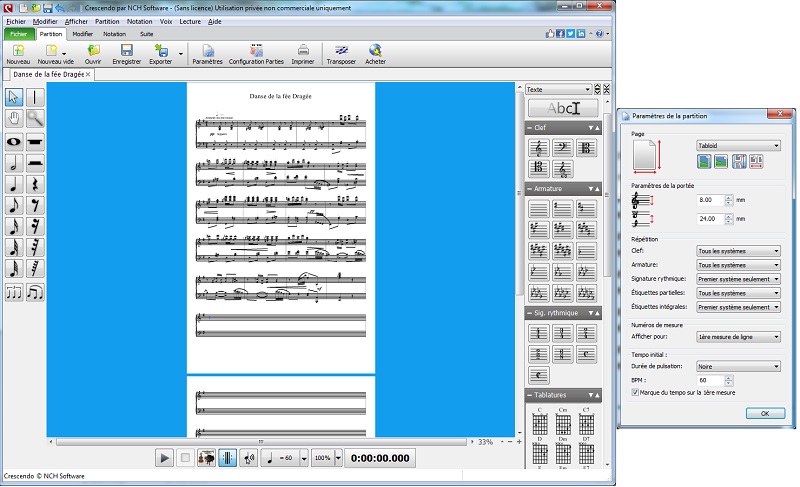Insert the cut time signature

pyautogui.click(x=538, y=375)
